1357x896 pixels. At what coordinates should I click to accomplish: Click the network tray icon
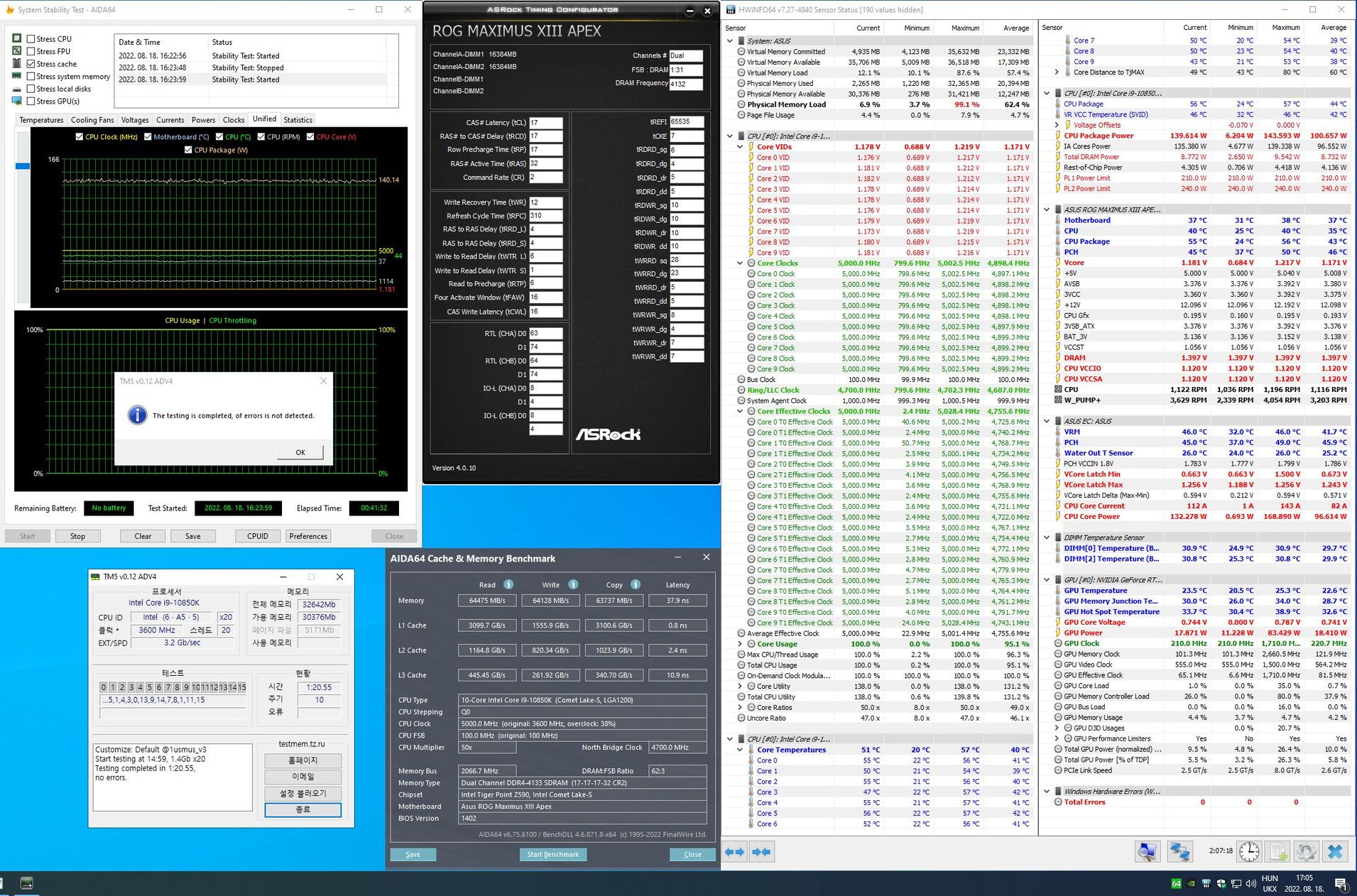[x=1236, y=883]
